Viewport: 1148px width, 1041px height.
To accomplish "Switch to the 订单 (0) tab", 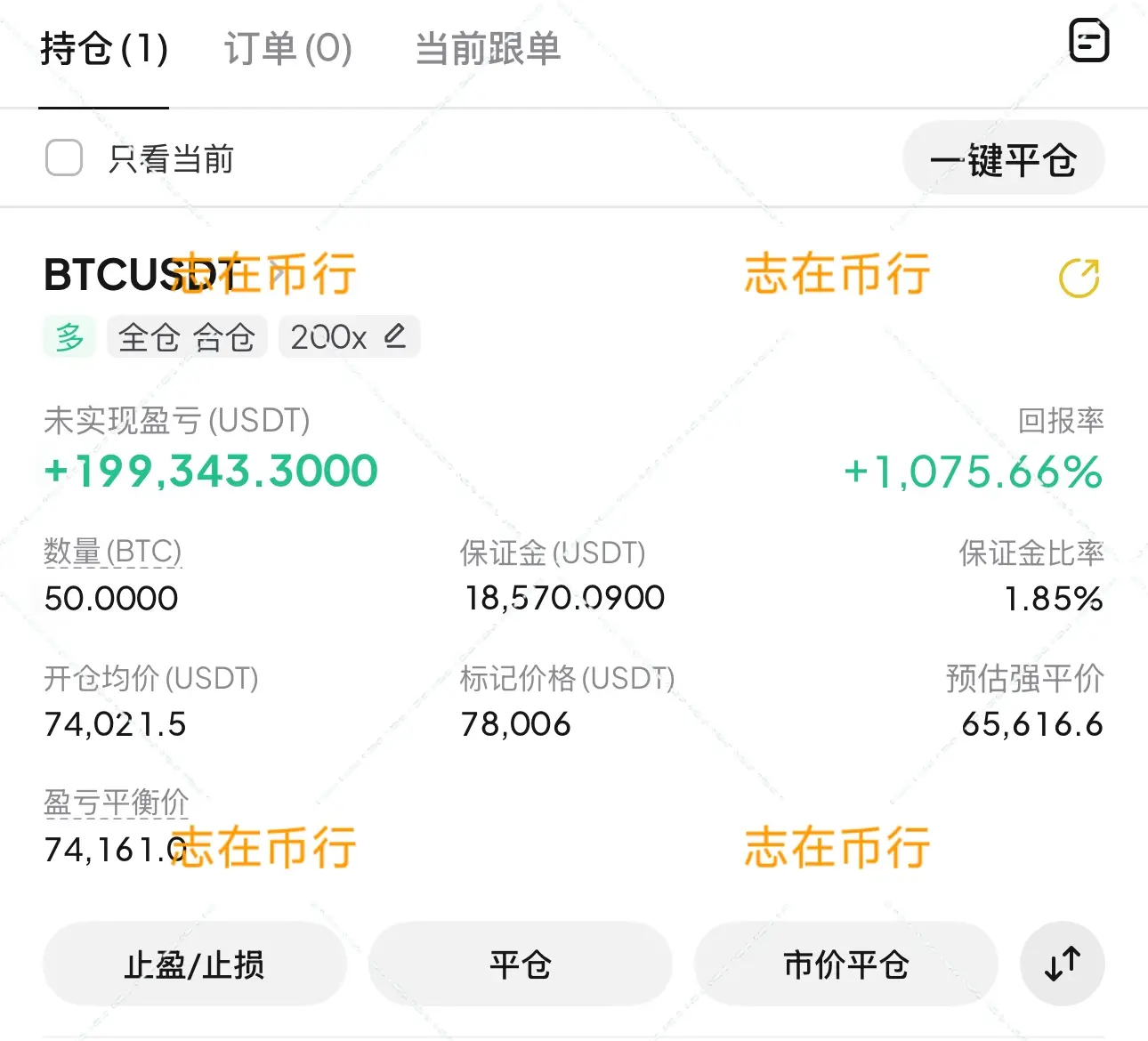I will click(288, 48).
